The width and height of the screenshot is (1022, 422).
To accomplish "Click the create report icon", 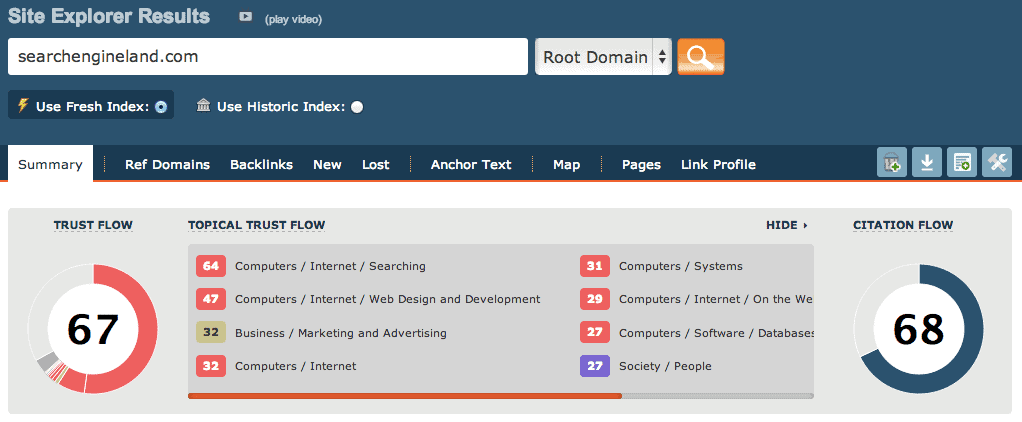I will (x=962, y=163).
